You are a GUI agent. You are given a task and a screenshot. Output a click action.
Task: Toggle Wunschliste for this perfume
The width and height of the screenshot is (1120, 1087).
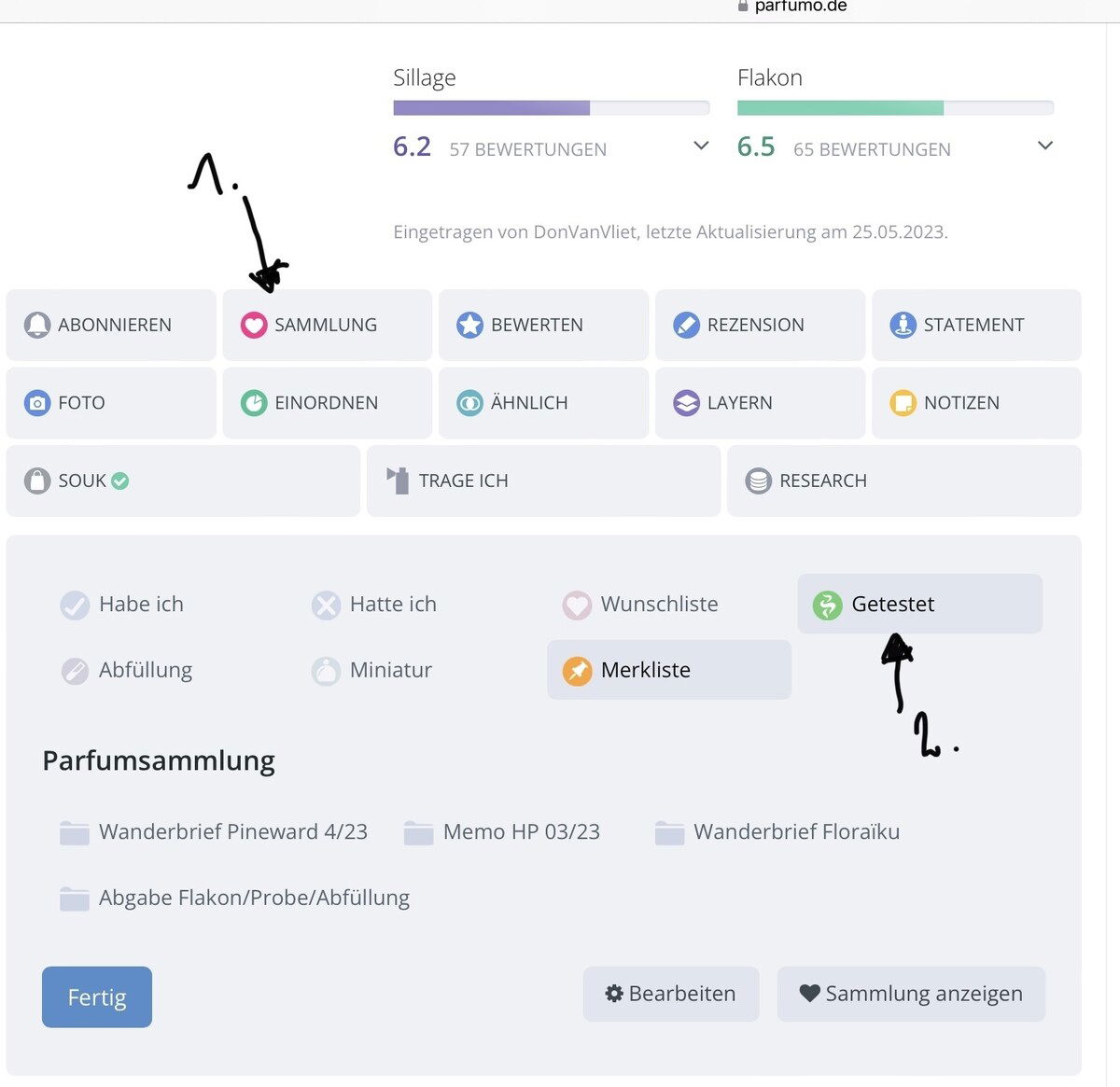tap(641, 605)
